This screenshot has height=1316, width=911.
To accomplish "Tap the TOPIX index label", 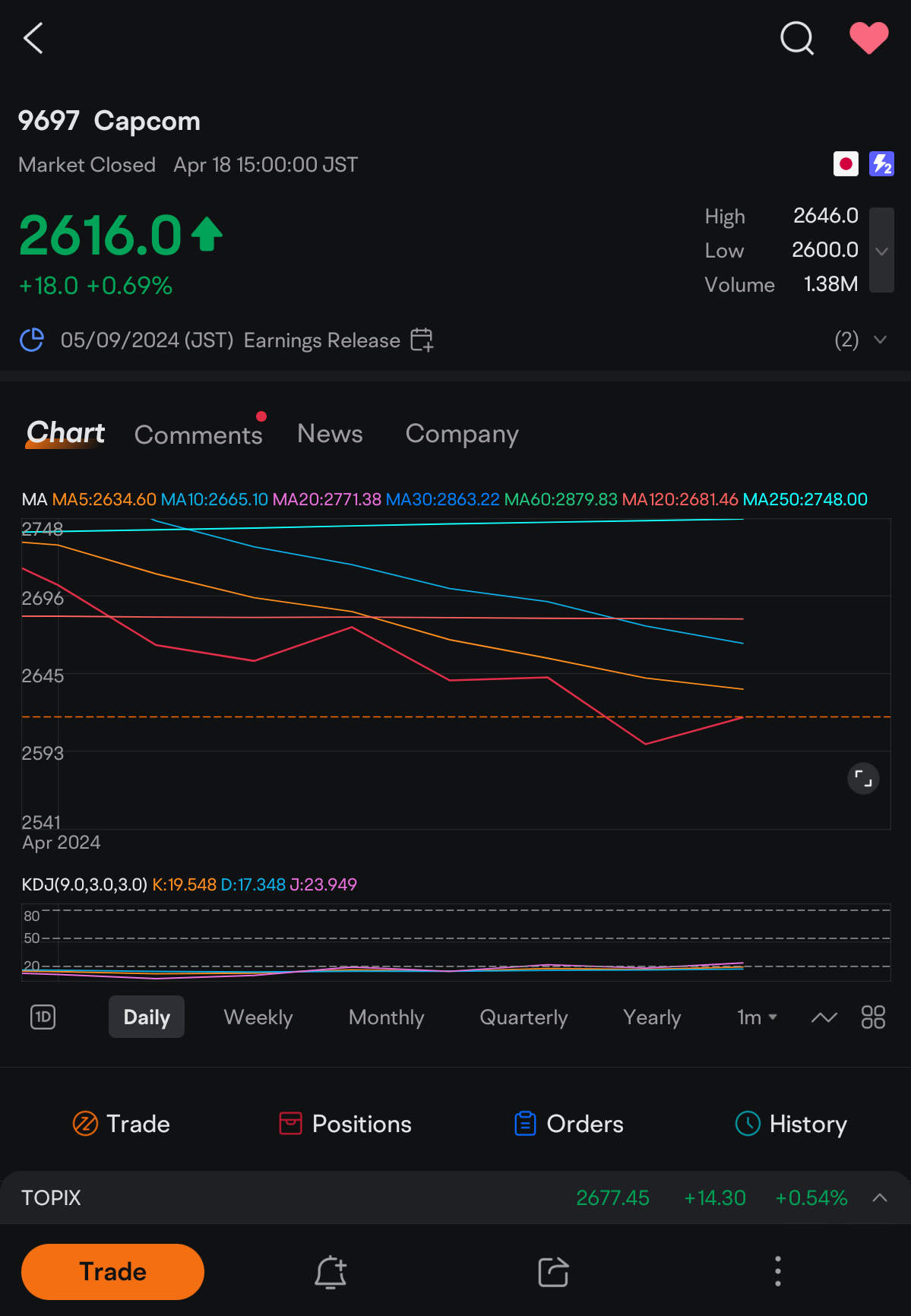I will coord(51,1197).
